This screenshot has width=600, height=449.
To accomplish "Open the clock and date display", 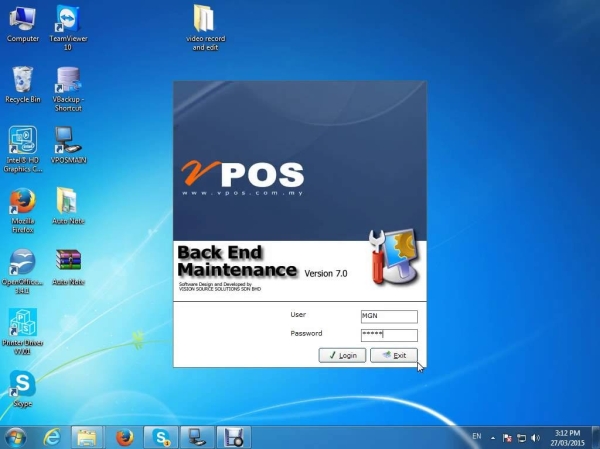I will (x=567, y=438).
